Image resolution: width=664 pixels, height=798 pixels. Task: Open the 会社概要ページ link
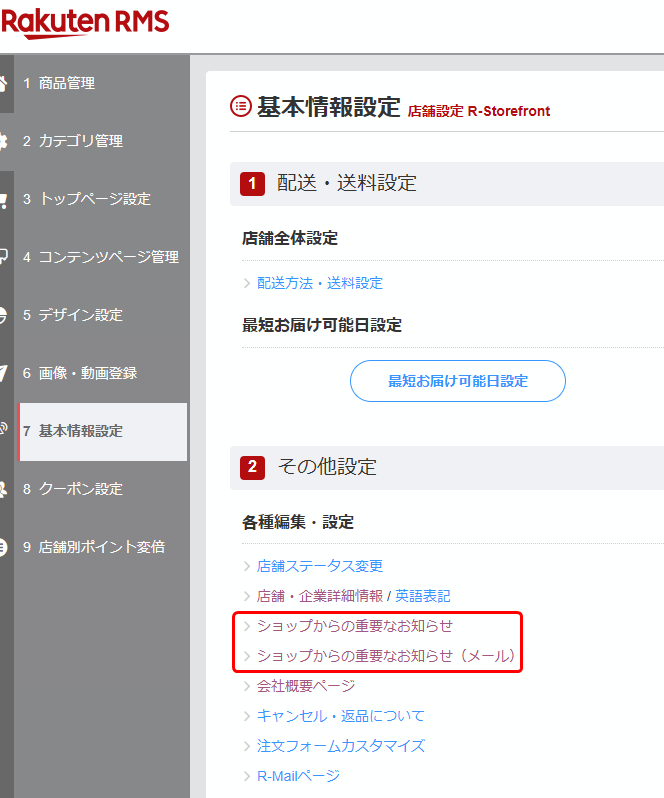pyautogui.click(x=305, y=686)
